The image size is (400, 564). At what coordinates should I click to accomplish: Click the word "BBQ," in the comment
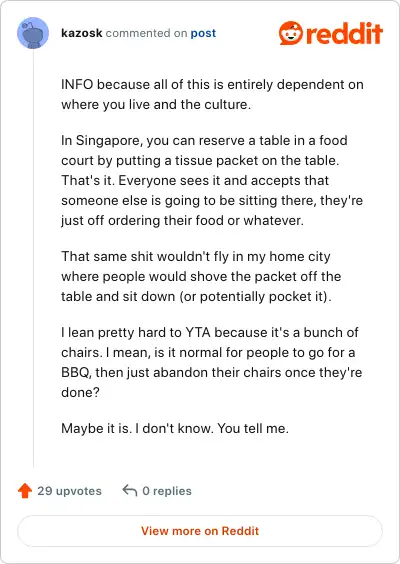click(x=76, y=372)
